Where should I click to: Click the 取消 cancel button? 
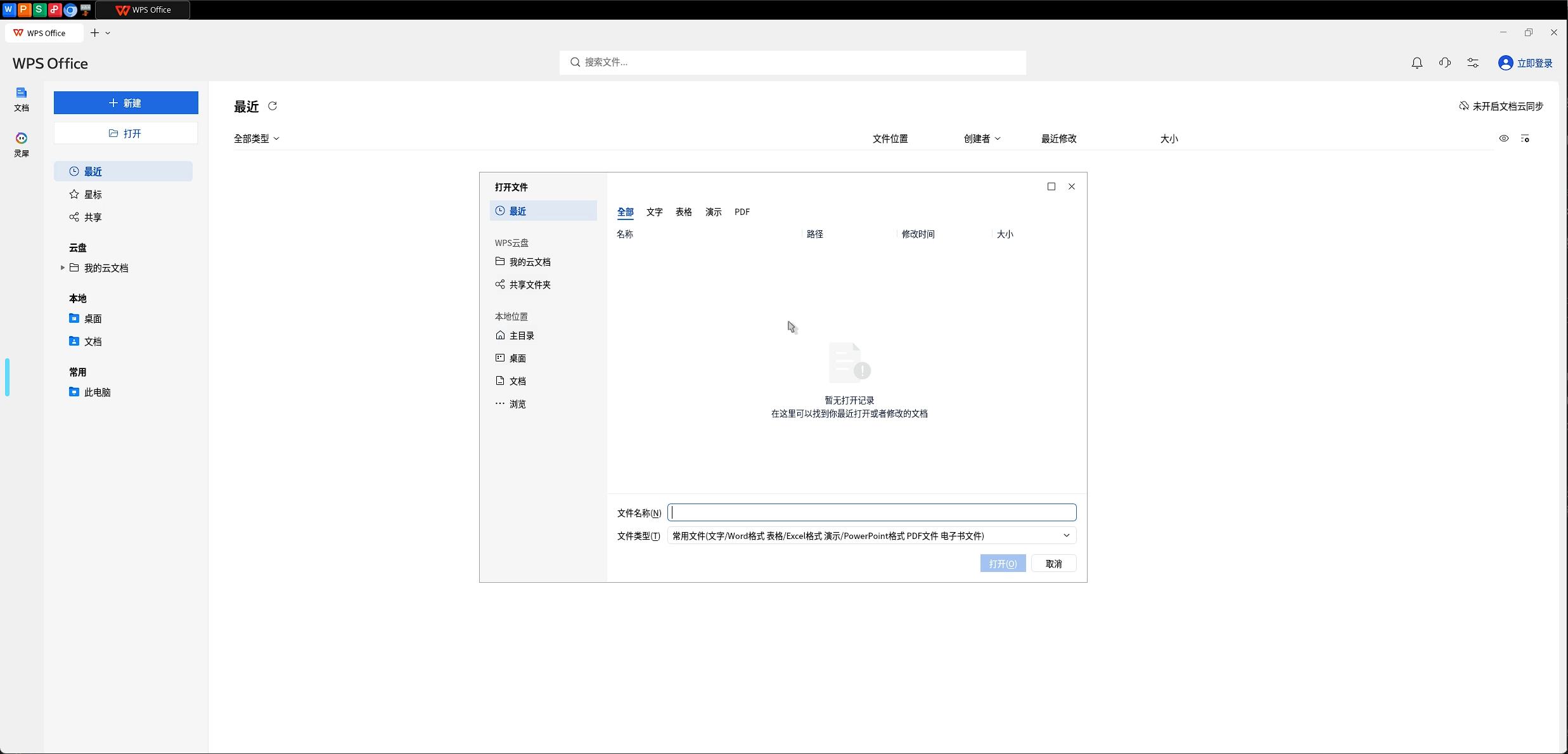click(x=1053, y=564)
